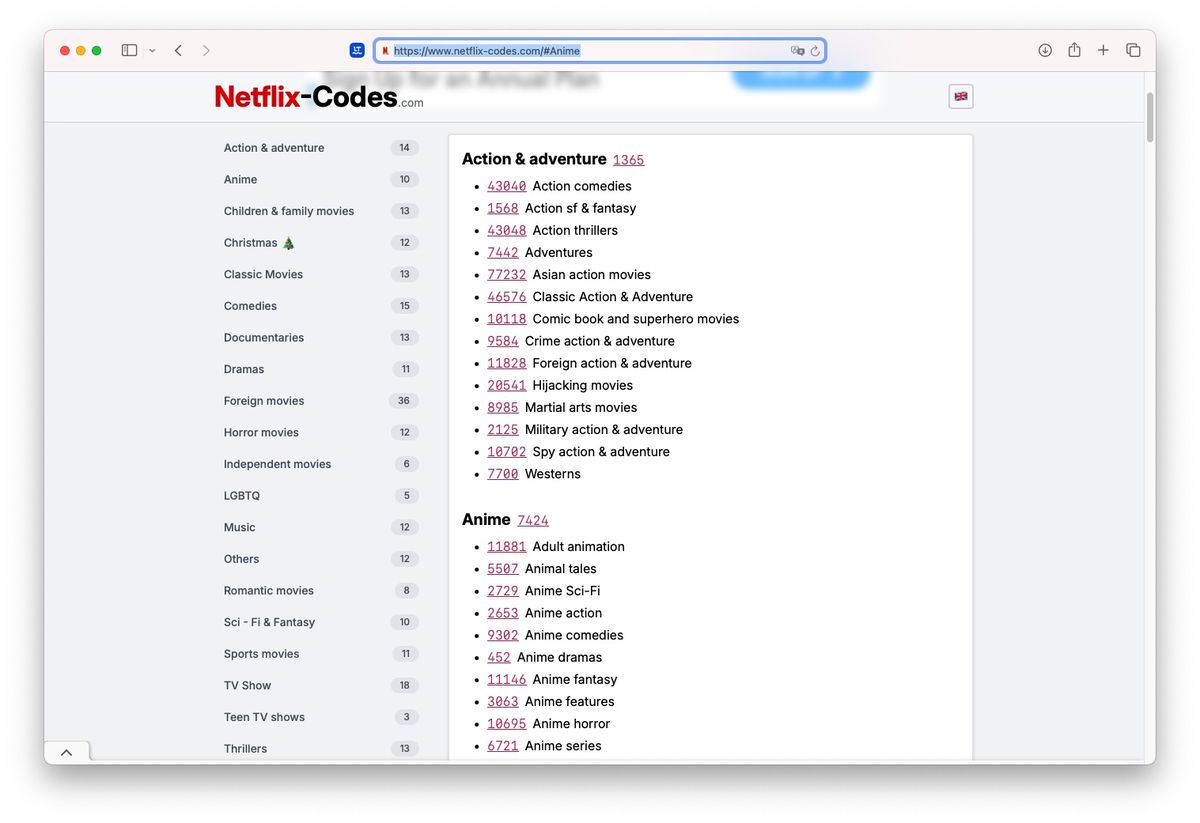Open the LanguageTool extension icon
Image resolution: width=1200 pixels, height=823 pixels.
coord(357,49)
